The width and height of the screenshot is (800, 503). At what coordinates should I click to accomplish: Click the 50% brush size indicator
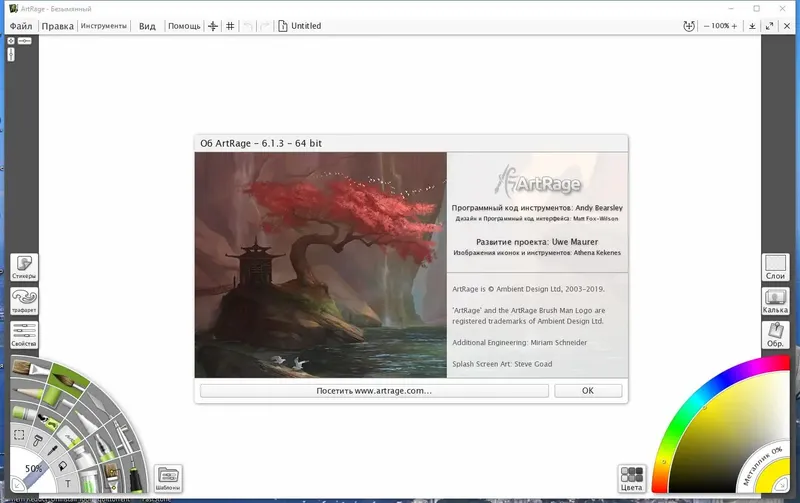pyautogui.click(x=34, y=469)
